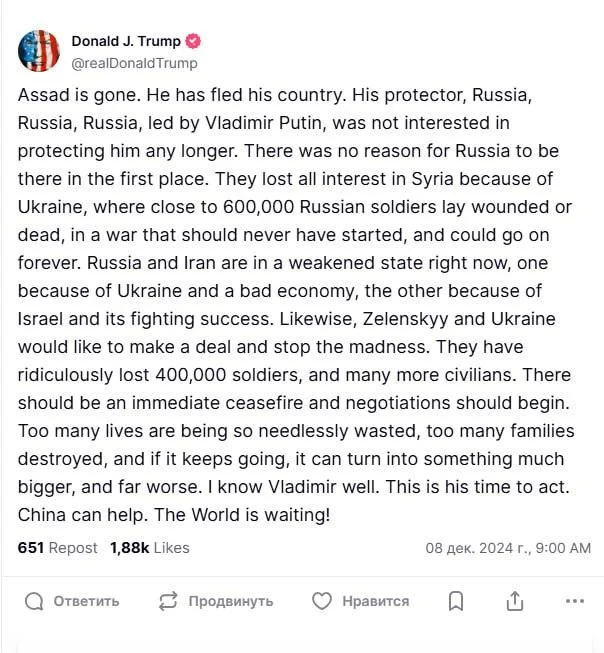Open the Donald J. Trump profile name
604x653 pixels.
(x=126, y=41)
